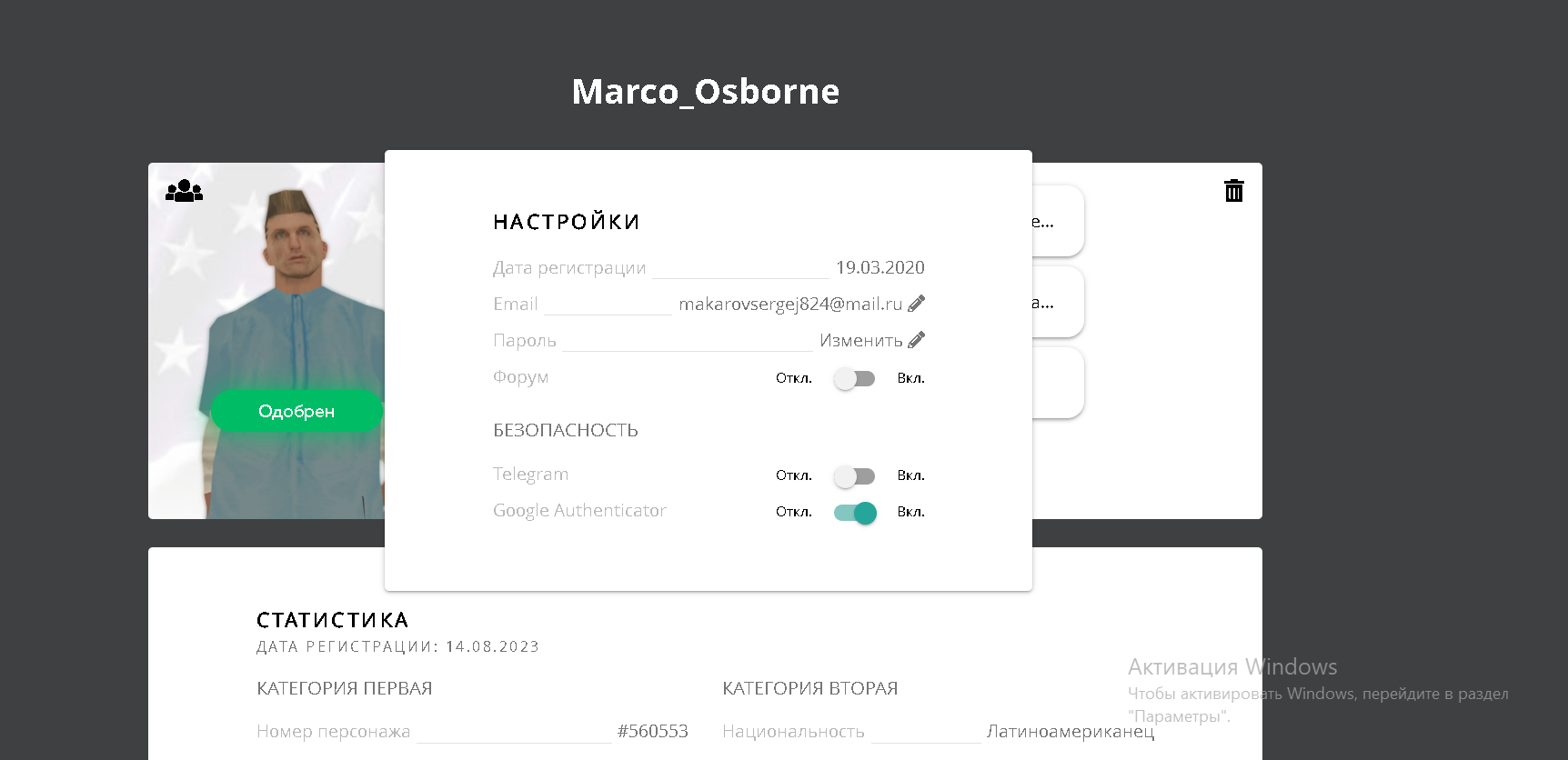Click the email makarovsergej824@mail.ru
The image size is (1568, 760).
[x=790, y=304]
